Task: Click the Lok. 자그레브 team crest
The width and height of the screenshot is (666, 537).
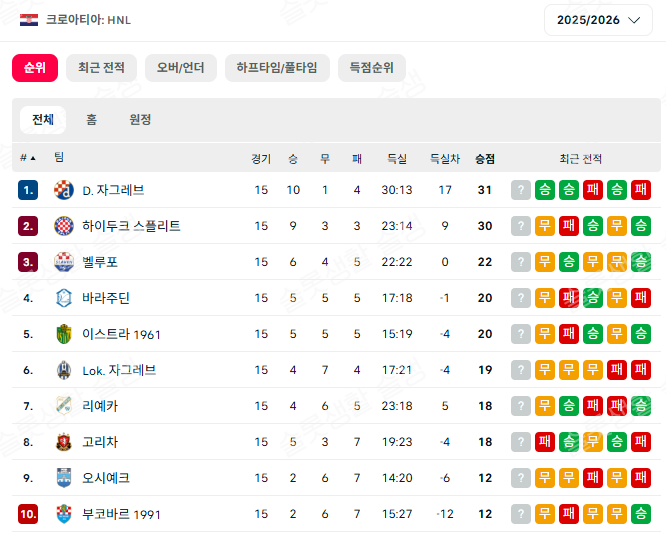Action: 64,370
